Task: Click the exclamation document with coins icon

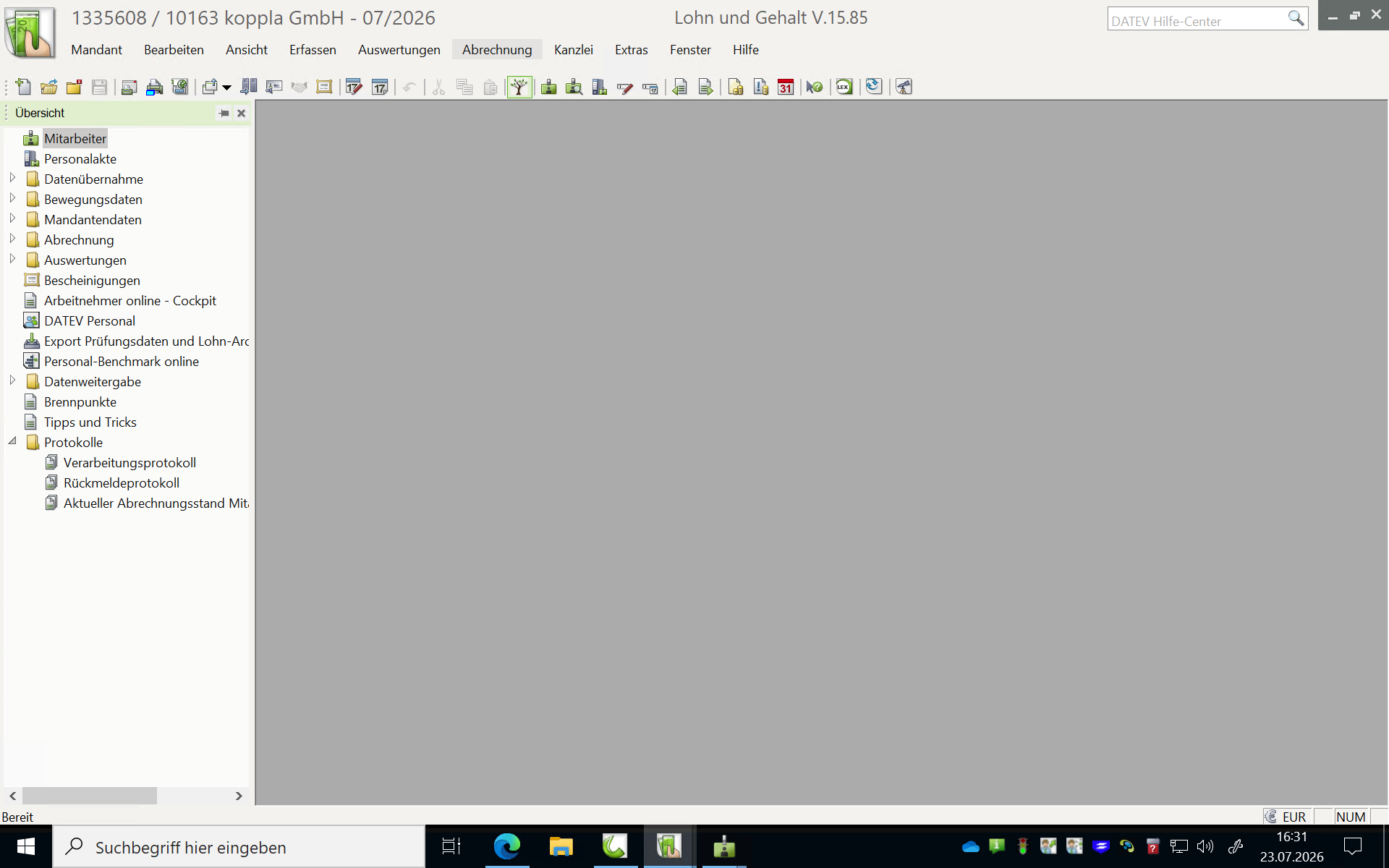Action: pyautogui.click(x=761, y=88)
